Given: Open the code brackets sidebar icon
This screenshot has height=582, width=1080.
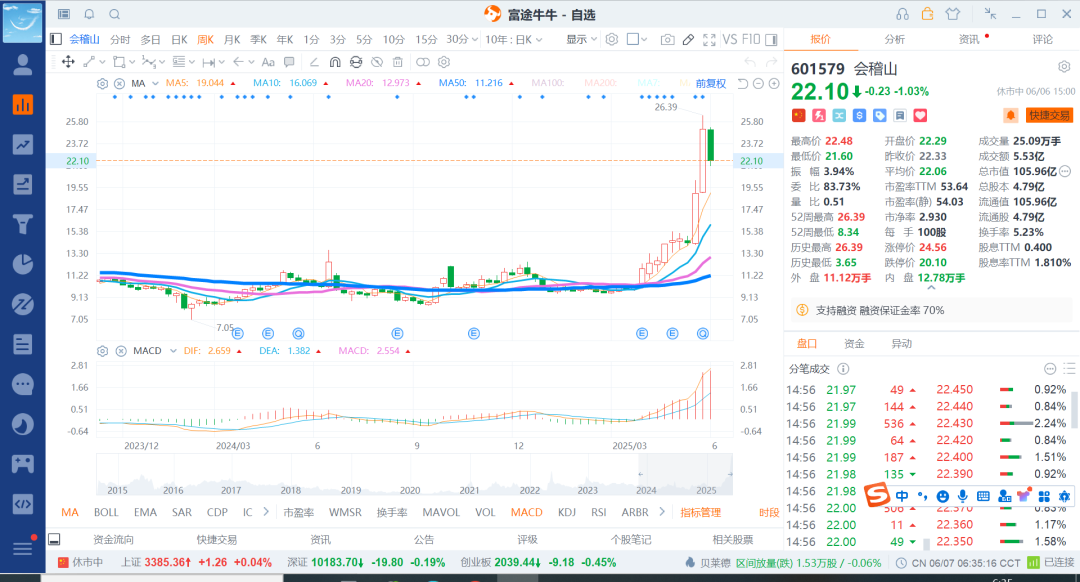Looking at the screenshot, I should pyautogui.click(x=23, y=503).
